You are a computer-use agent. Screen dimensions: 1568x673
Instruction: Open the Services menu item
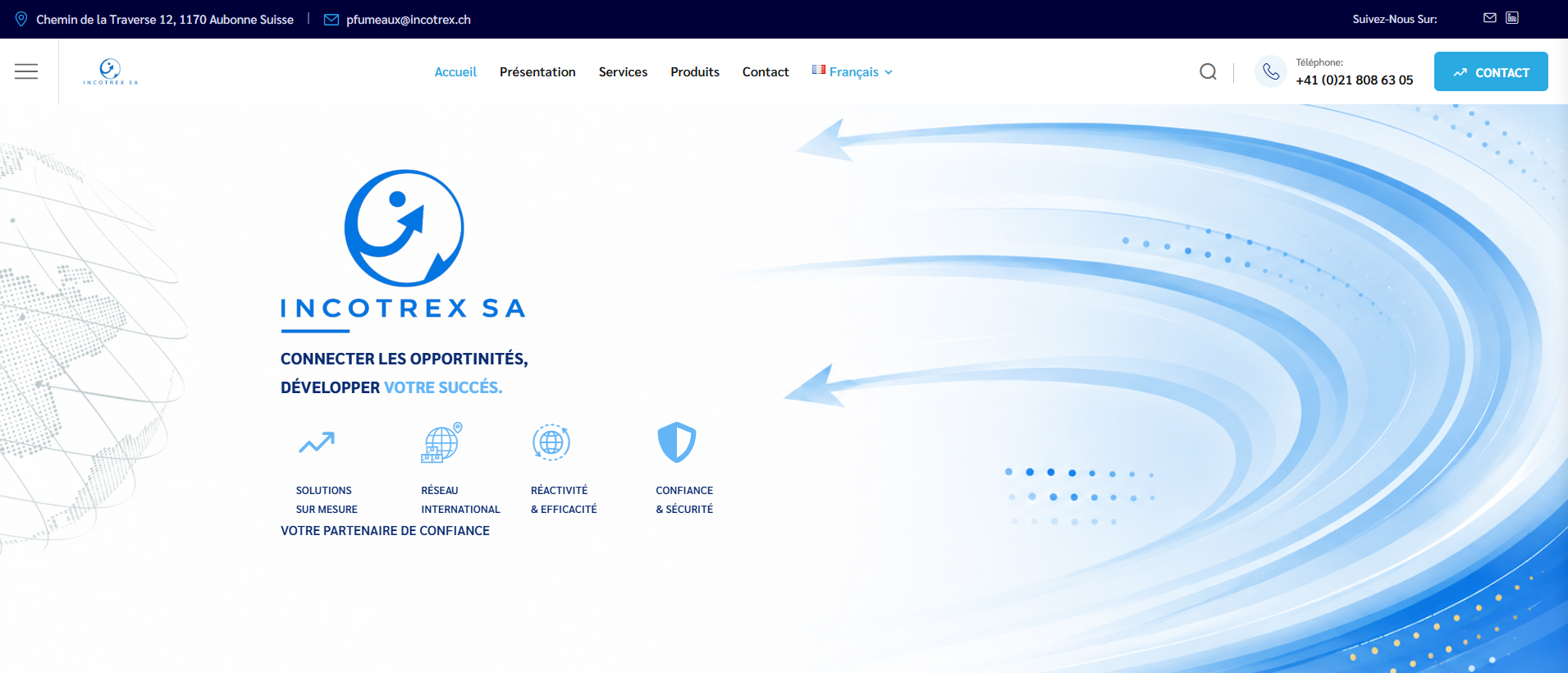point(623,72)
